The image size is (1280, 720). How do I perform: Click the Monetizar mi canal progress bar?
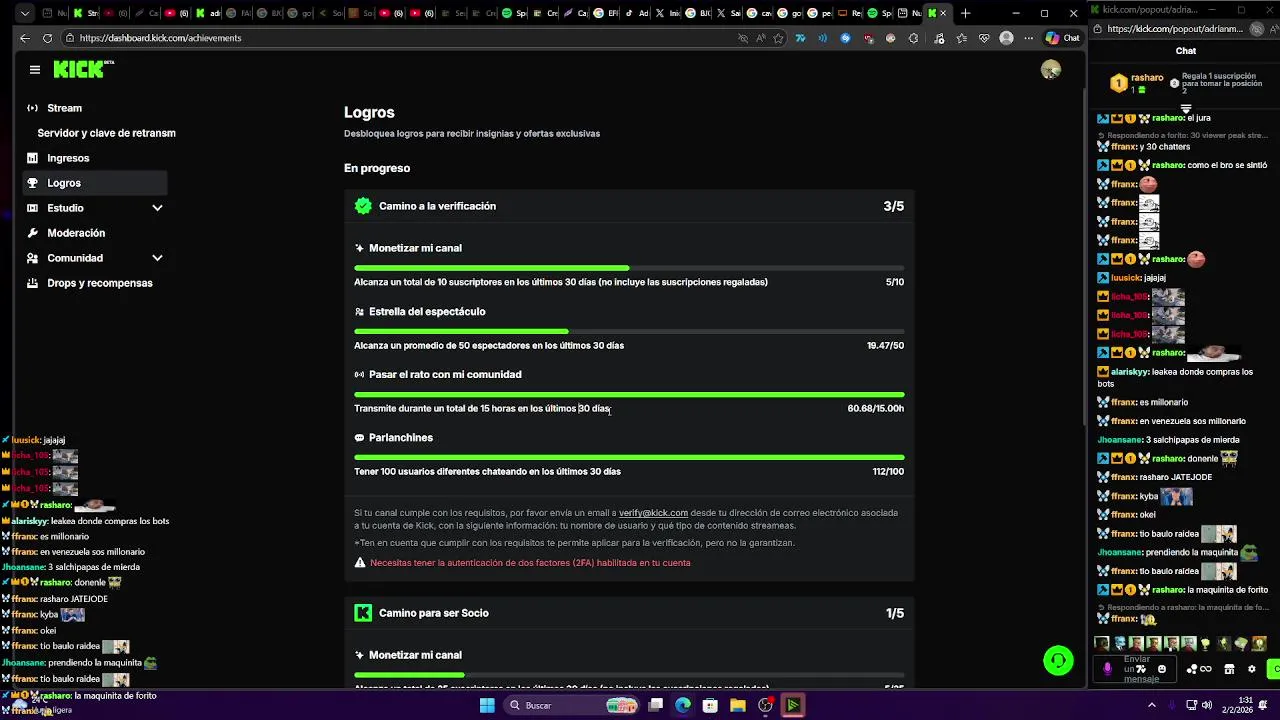(629, 268)
